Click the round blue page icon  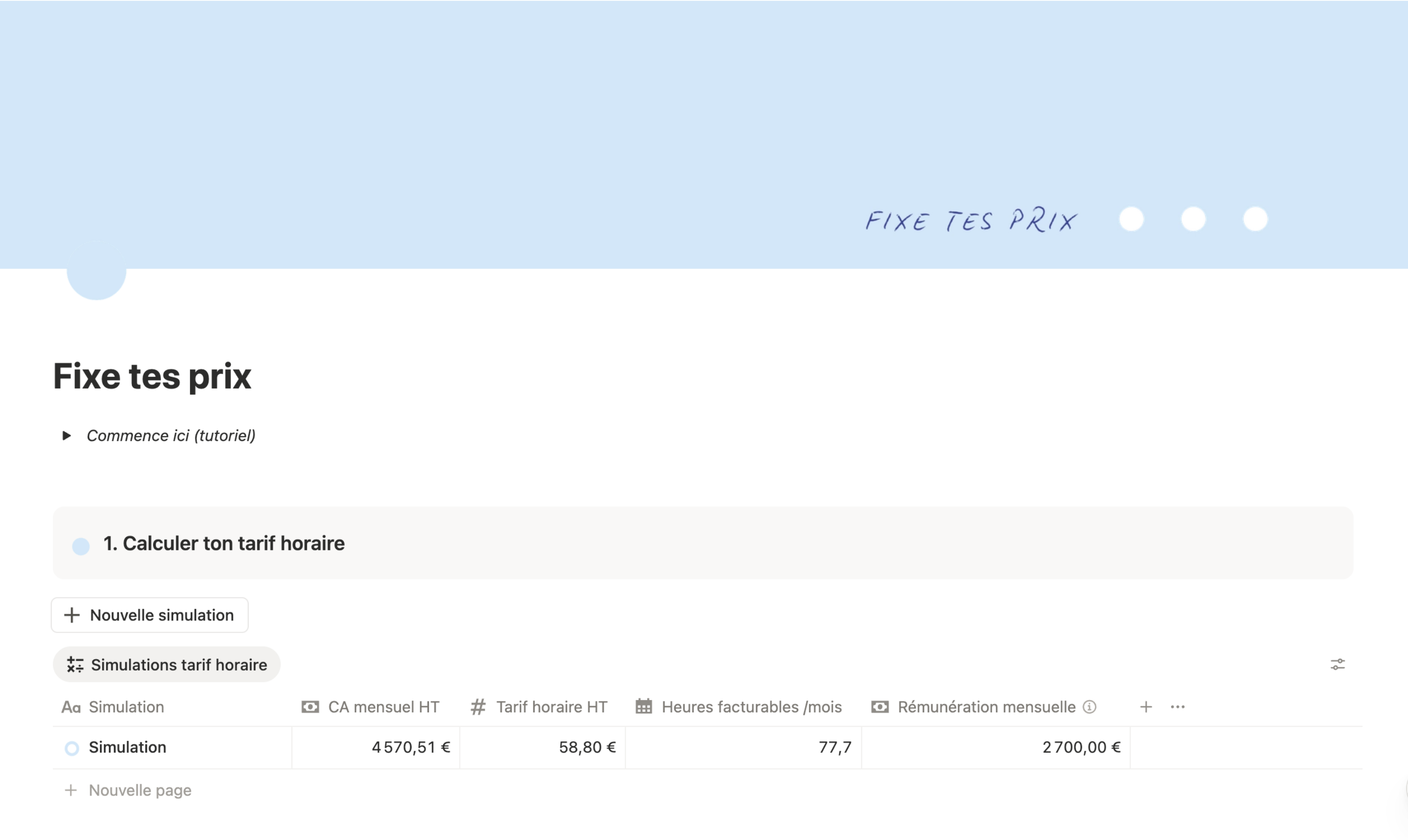[96, 271]
